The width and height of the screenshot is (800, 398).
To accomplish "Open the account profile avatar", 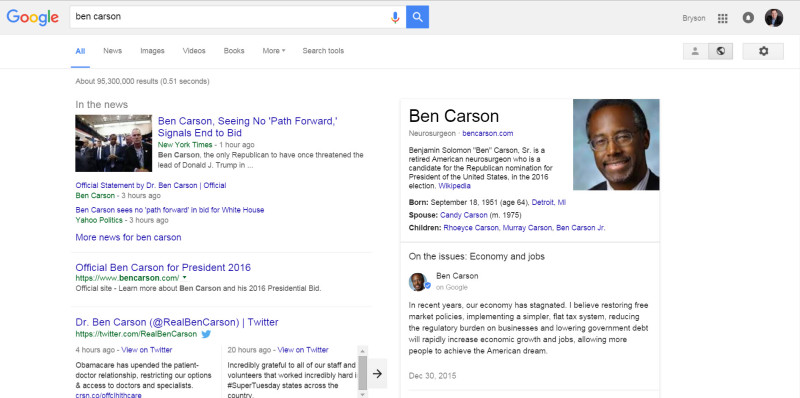I will (773, 18).
